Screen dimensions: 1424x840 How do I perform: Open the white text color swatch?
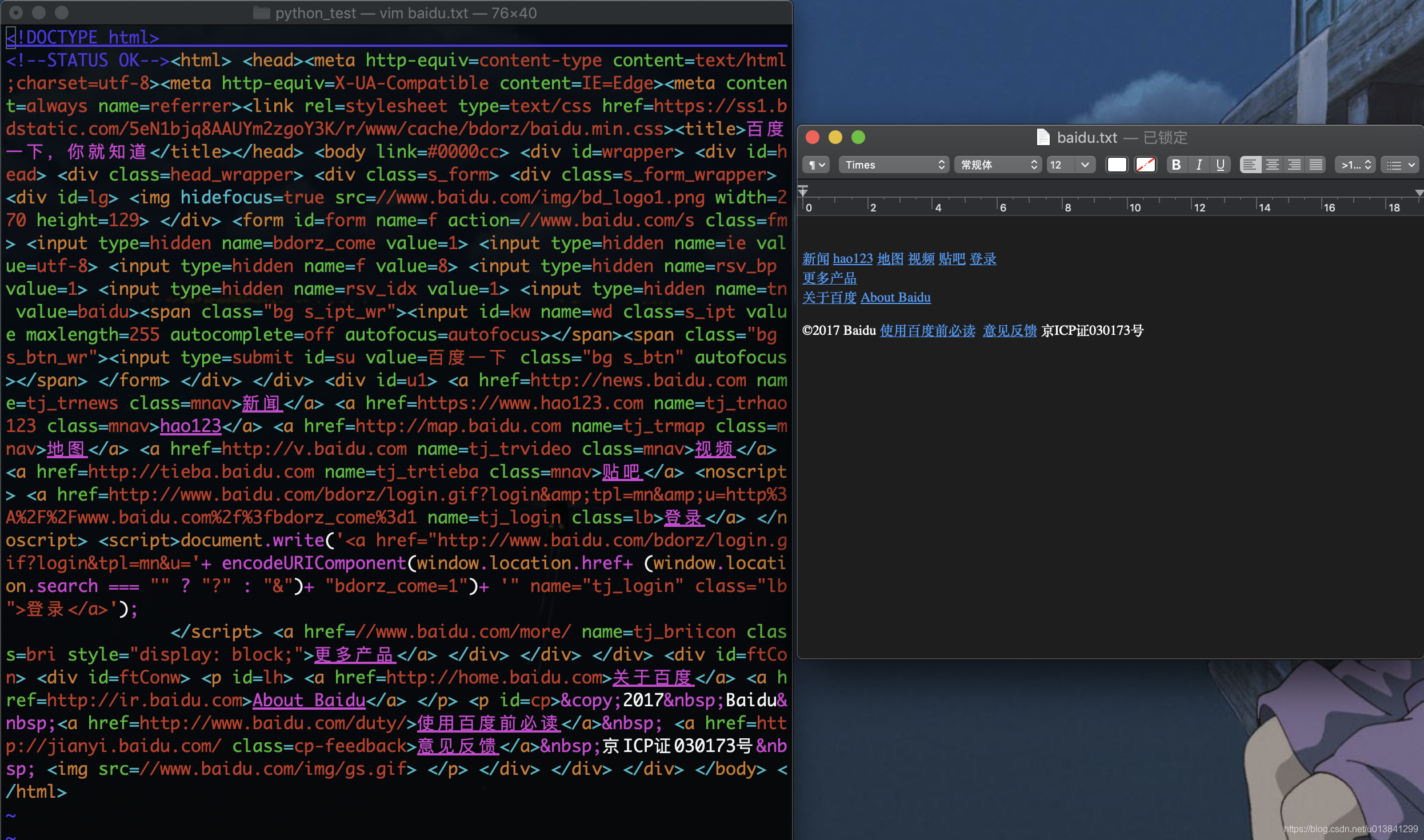click(1117, 165)
